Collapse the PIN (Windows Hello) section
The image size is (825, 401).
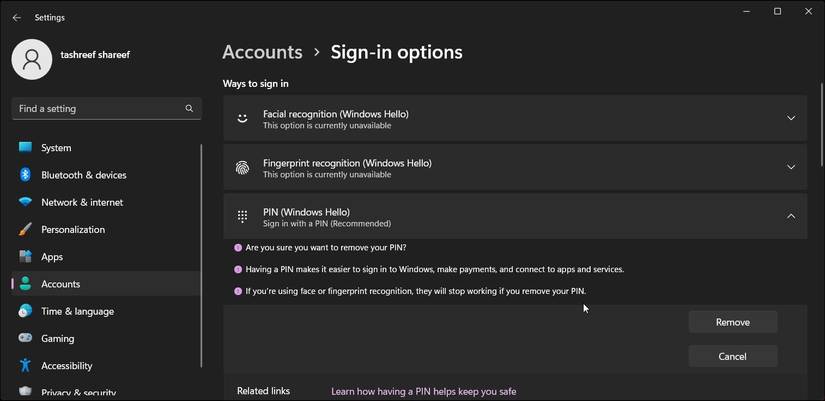coord(791,216)
